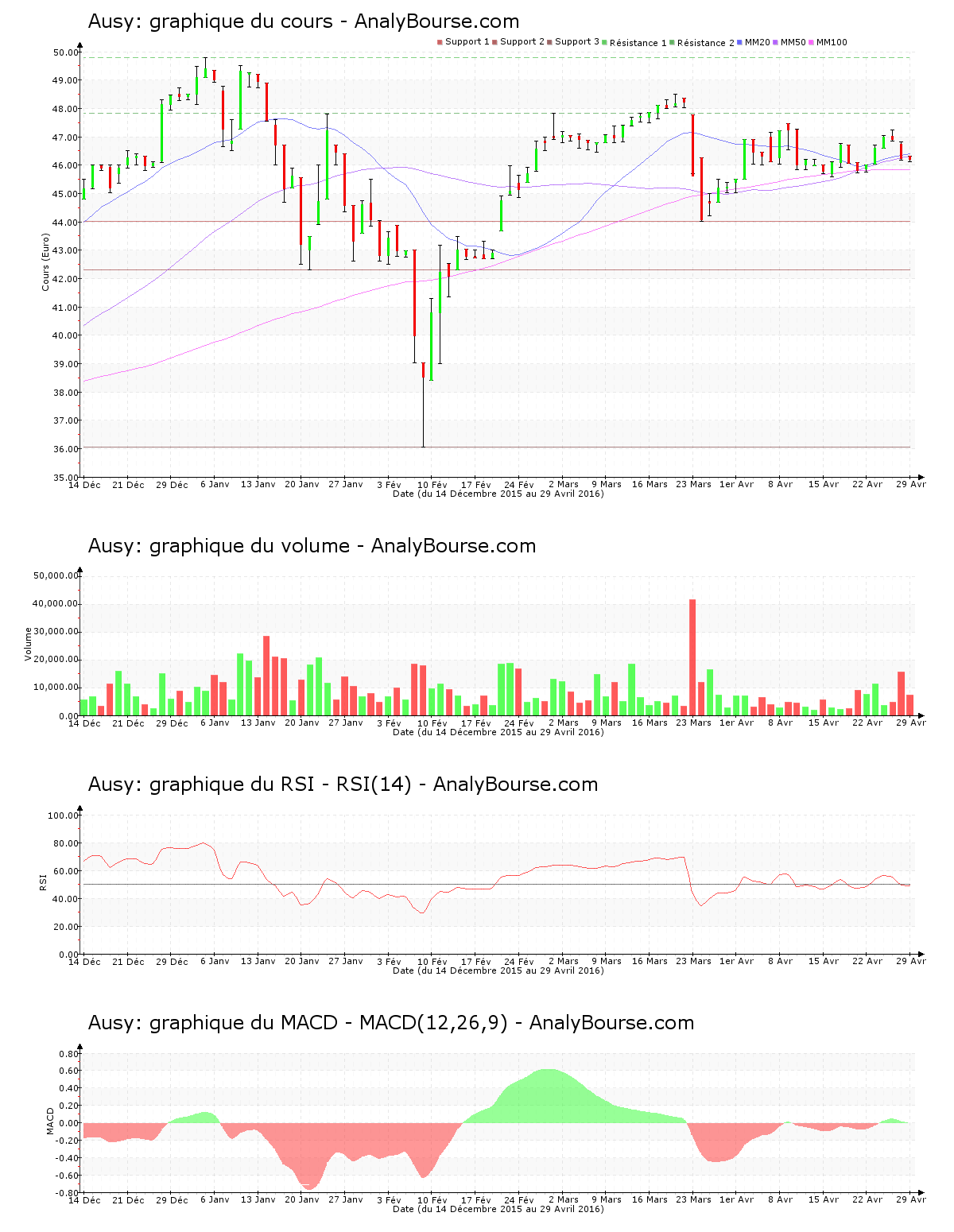Screen dimensions: 954x1232
Task: Click the 36.00 value on price axis
Action: 65,449
